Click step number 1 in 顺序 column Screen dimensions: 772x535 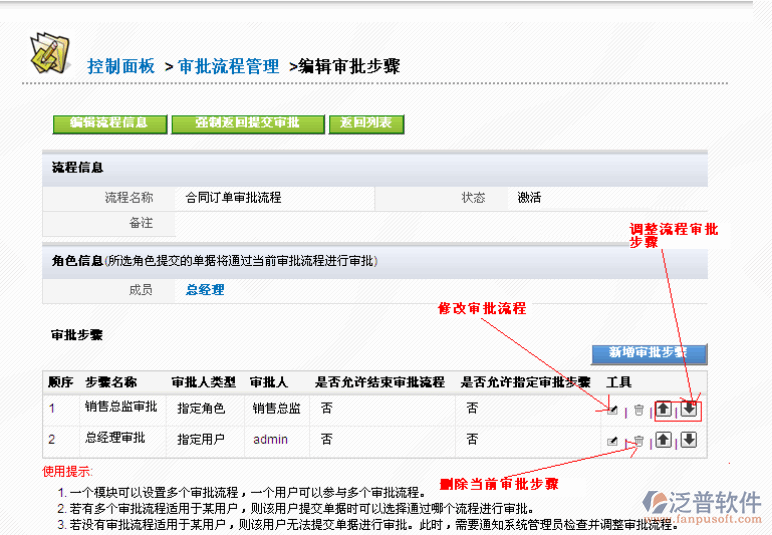pos(52,408)
